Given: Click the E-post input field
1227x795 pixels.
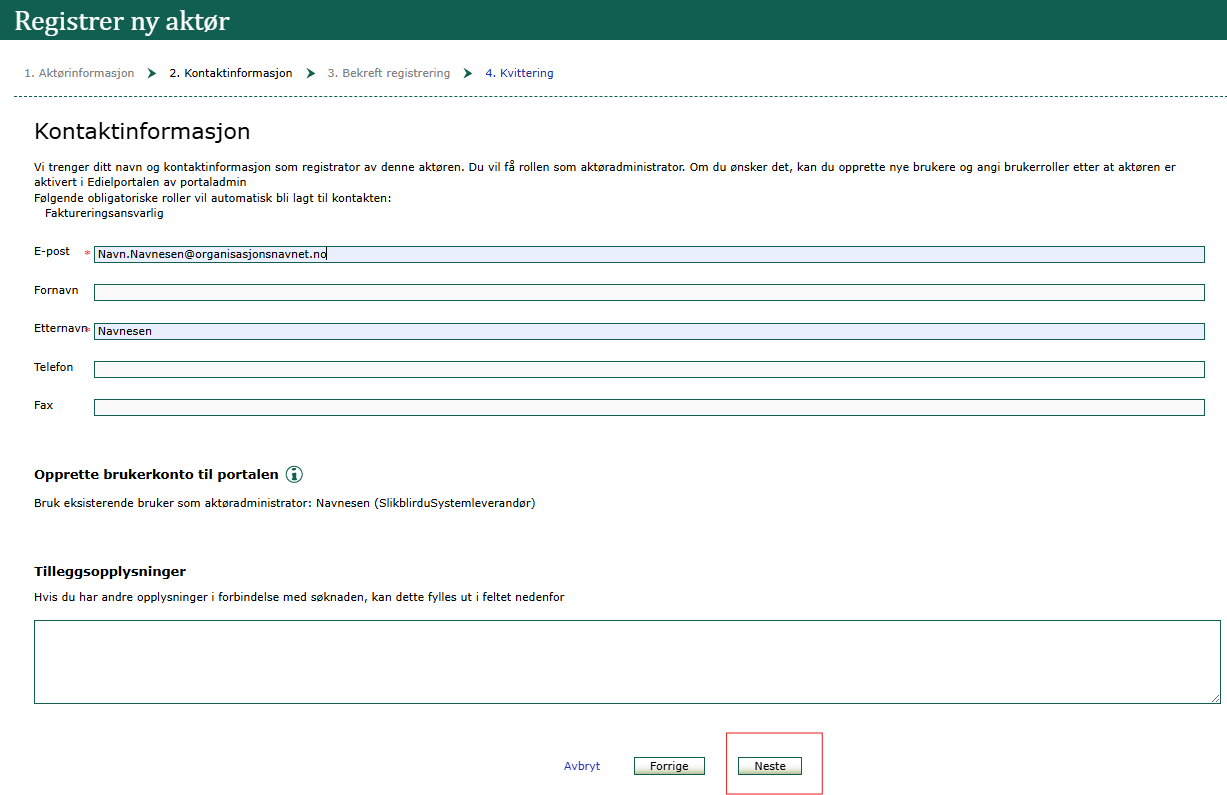Looking at the screenshot, I should 649,254.
